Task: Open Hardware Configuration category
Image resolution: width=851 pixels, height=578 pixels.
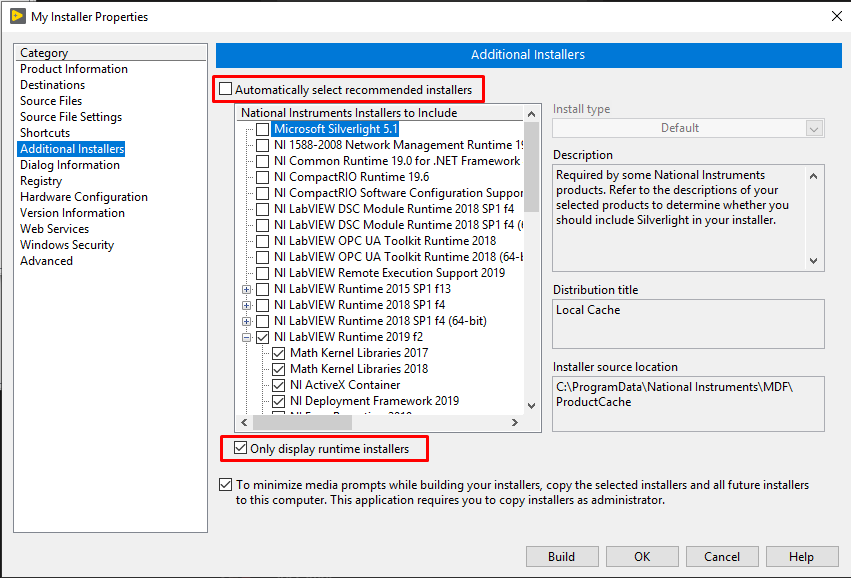Action: pyautogui.click(x=84, y=196)
